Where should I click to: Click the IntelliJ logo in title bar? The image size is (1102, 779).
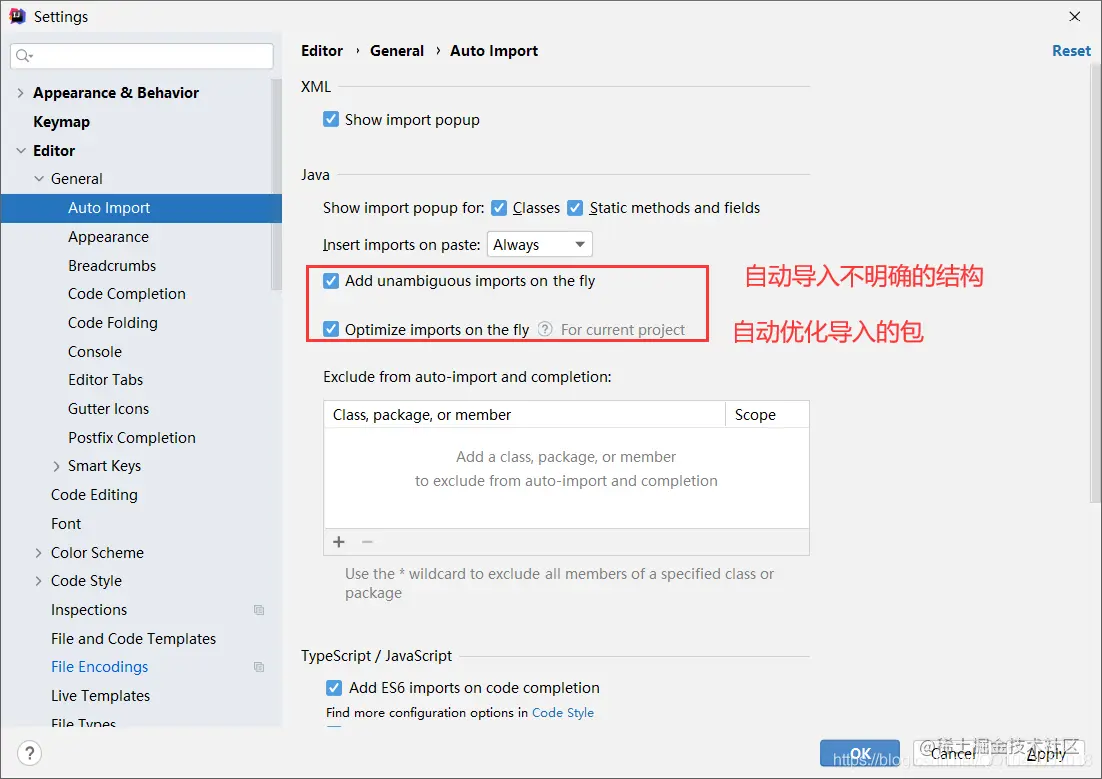pyautogui.click(x=18, y=16)
